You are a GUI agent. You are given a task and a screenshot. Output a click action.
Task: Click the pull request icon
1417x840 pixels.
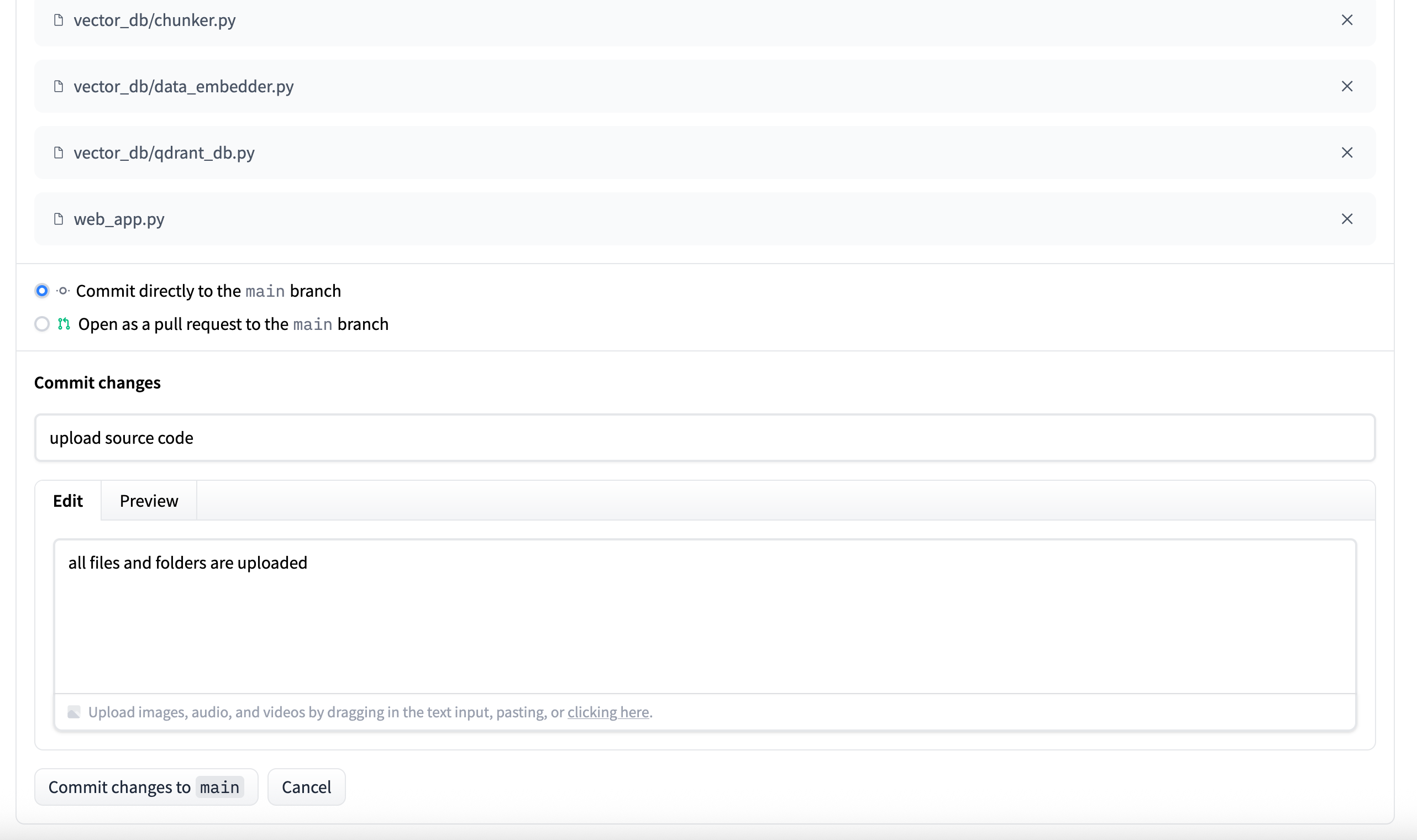(x=64, y=324)
